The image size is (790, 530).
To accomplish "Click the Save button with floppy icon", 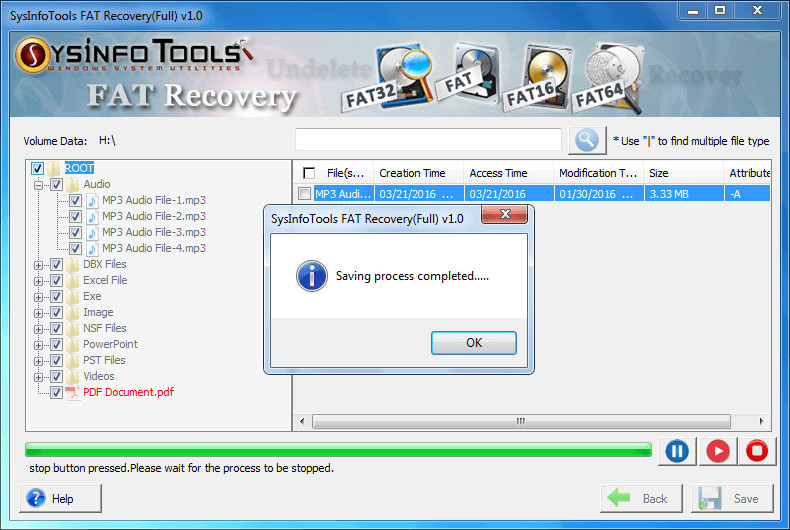I will coord(732,498).
